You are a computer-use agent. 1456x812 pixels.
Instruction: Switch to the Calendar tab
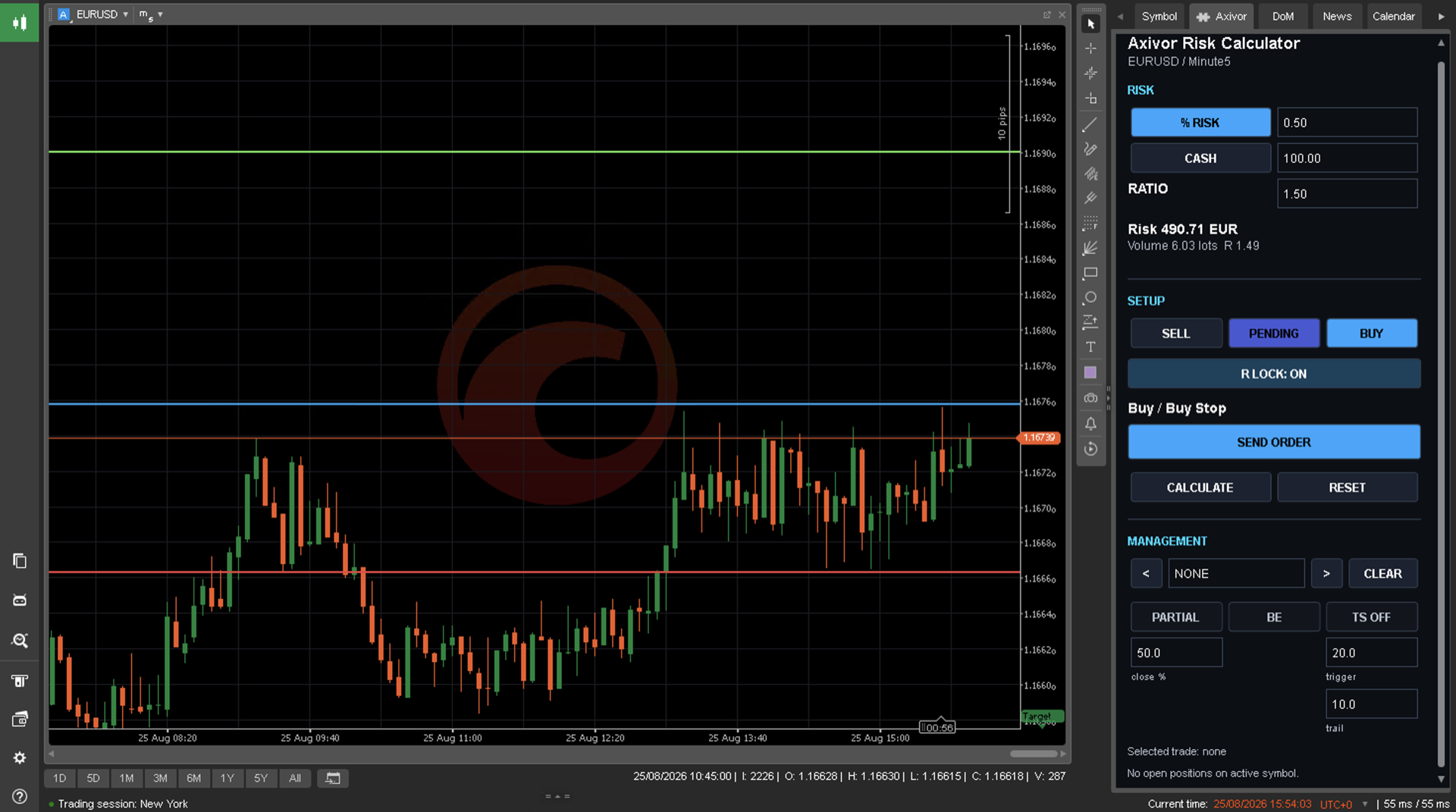click(1393, 16)
